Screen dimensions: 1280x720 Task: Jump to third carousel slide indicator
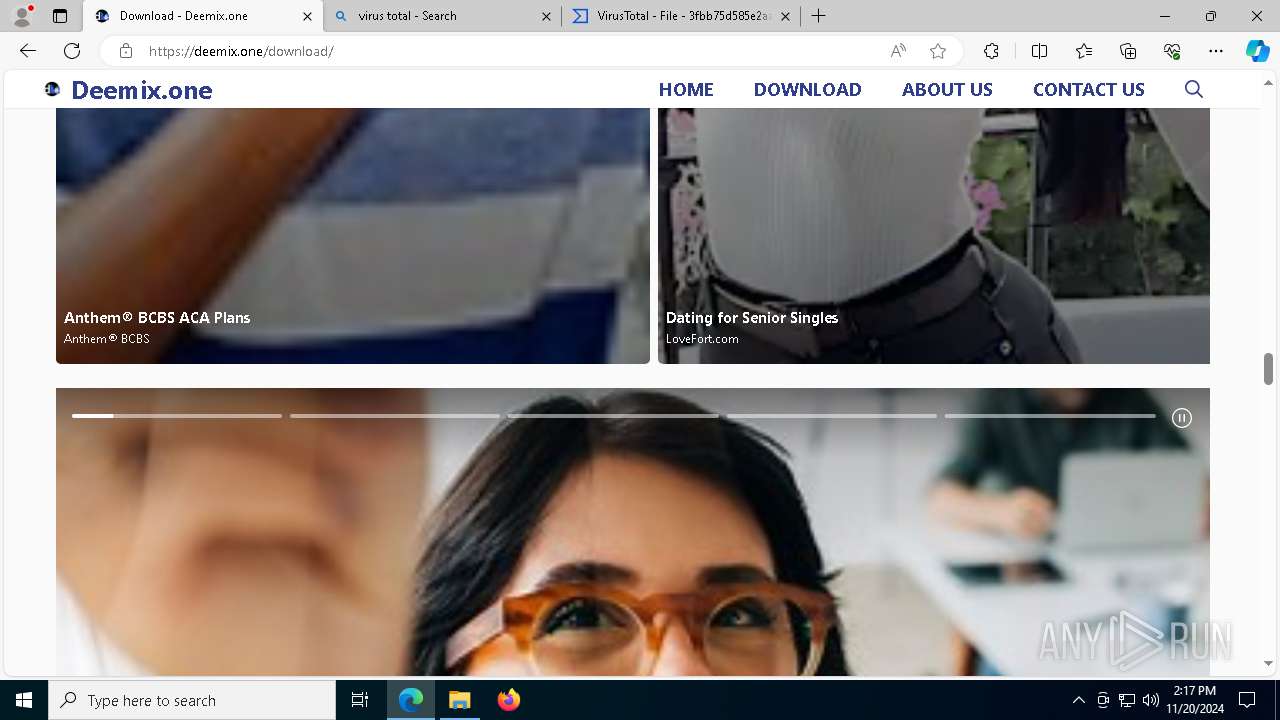pyautogui.click(x=613, y=416)
